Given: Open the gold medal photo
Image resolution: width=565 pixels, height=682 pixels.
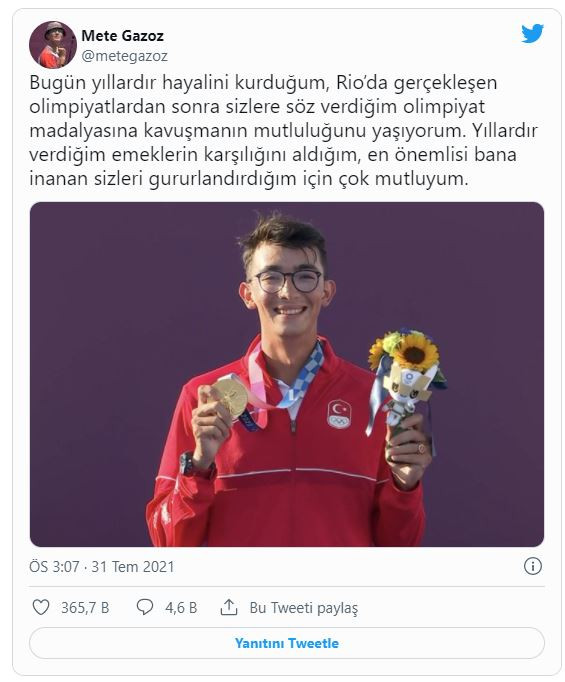Looking at the screenshot, I should [x=287, y=374].
